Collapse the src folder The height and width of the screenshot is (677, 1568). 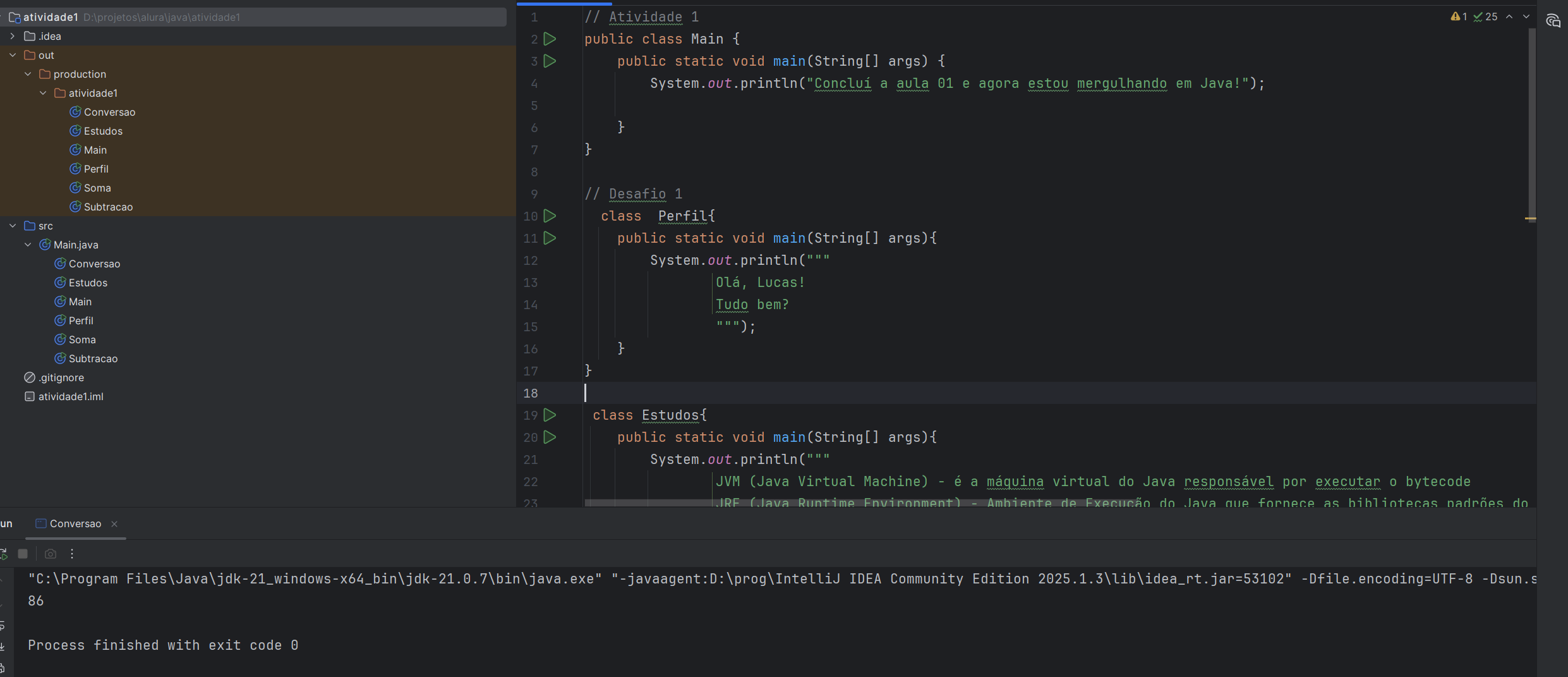point(13,226)
